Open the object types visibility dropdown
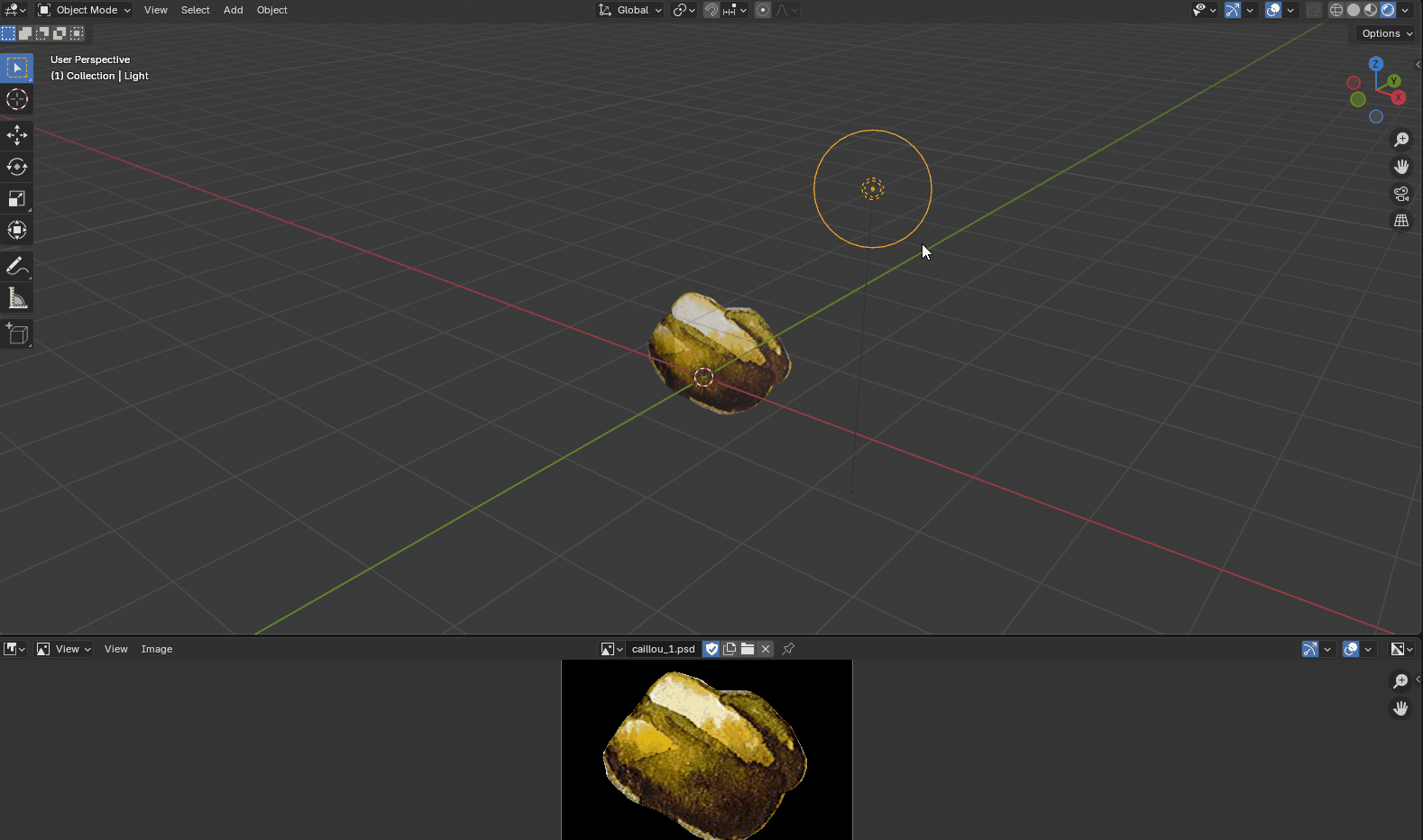 (x=1205, y=10)
